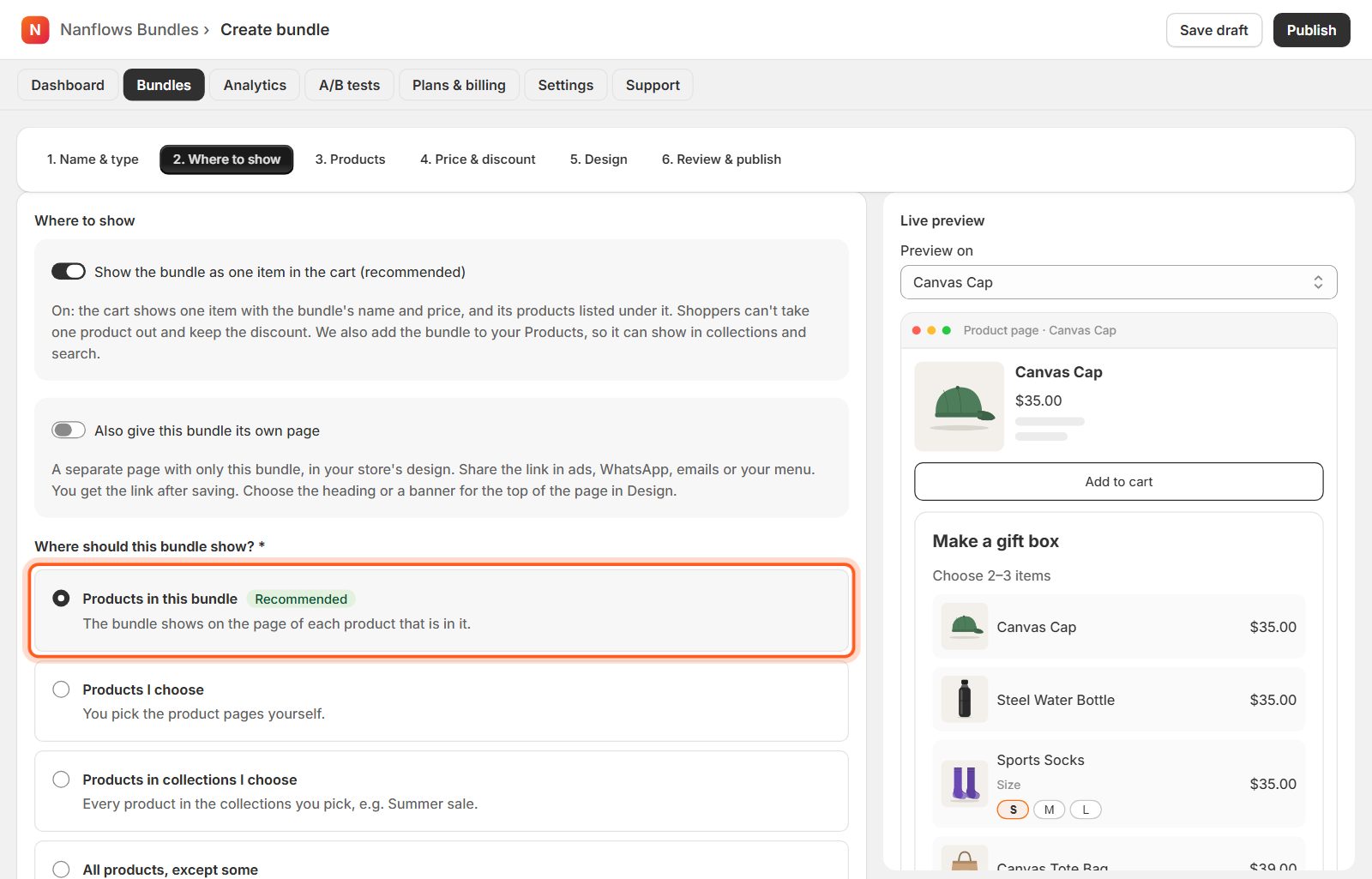Image resolution: width=1372 pixels, height=879 pixels.
Task: Go to step 6 Review & publish
Action: [x=721, y=160]
